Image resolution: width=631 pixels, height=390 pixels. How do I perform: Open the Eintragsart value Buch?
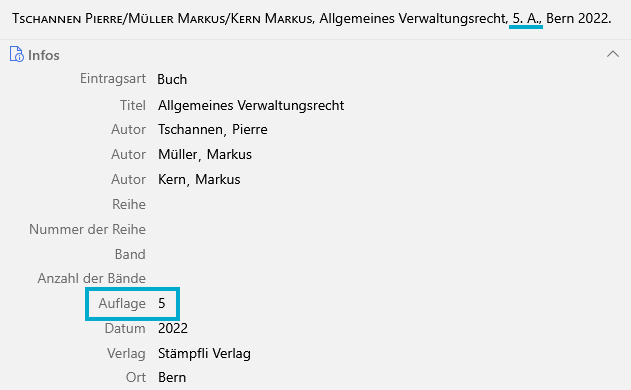click(172, 79)
